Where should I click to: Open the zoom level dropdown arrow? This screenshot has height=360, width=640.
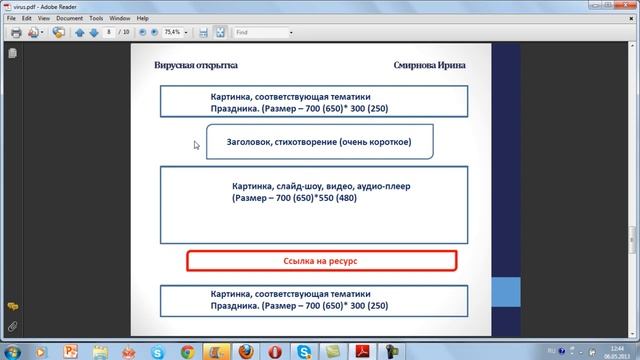pos(186,32)
